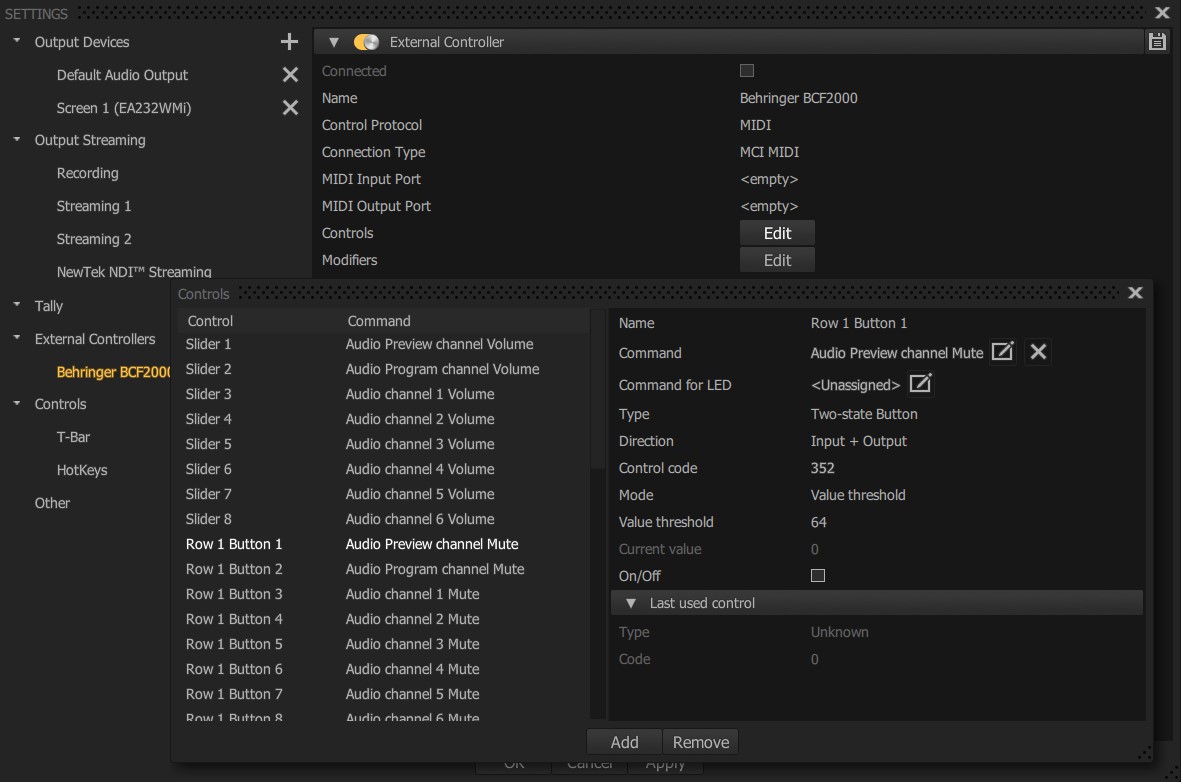Image resolution: width=1181 pixels, height=782 pixels.
Task: Edit the Name field Row 1 Button 1
Action: pos(859,323)
